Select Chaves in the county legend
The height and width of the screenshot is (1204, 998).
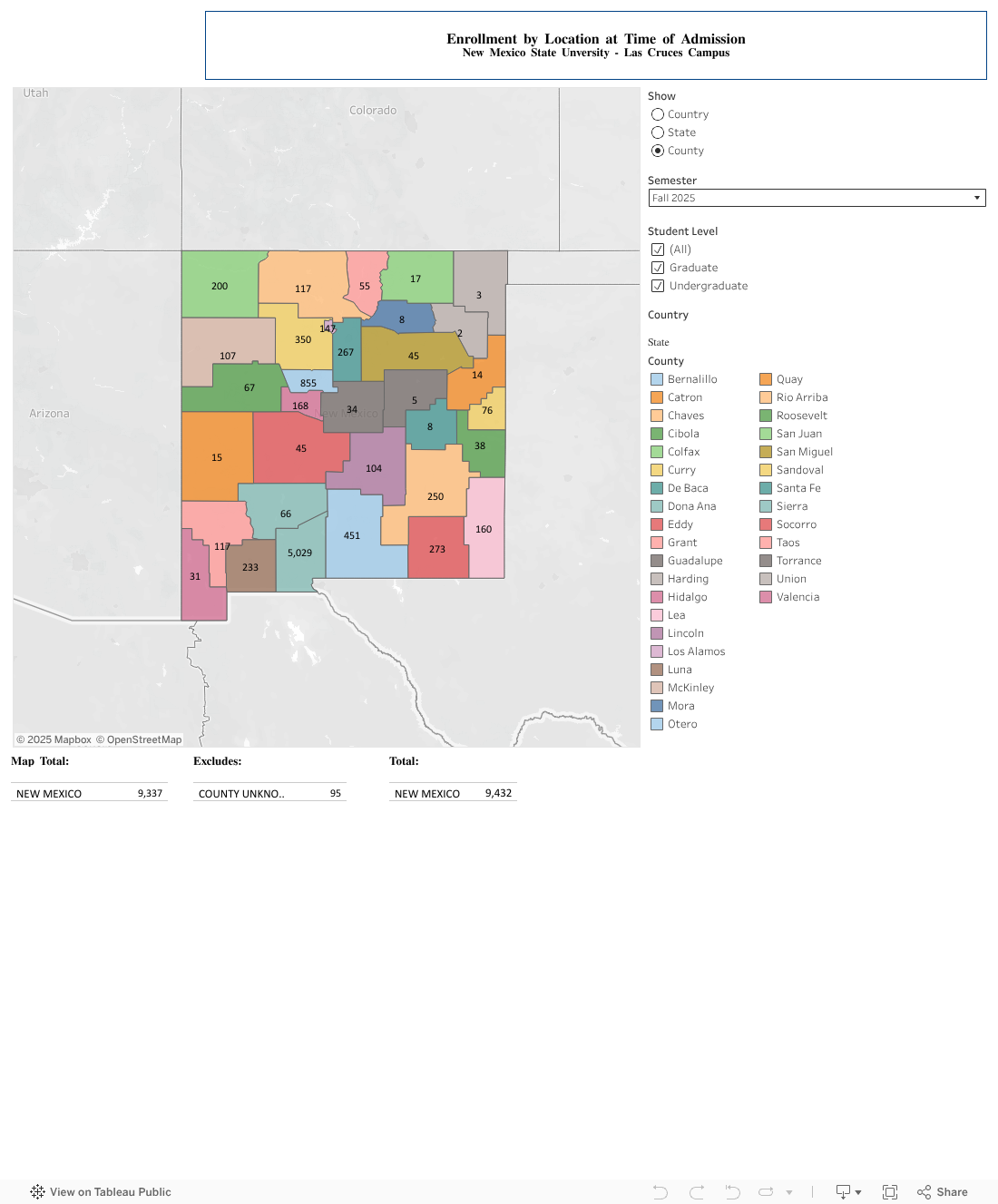[686, 416]
